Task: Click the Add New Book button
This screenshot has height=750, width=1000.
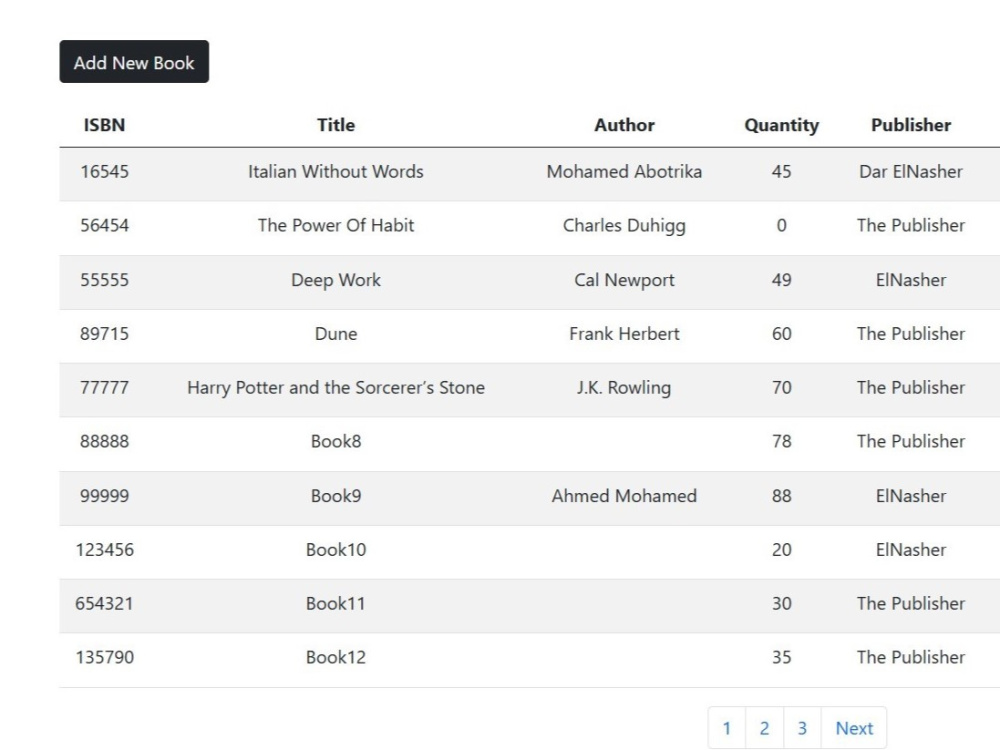Action: pos(134,62)
